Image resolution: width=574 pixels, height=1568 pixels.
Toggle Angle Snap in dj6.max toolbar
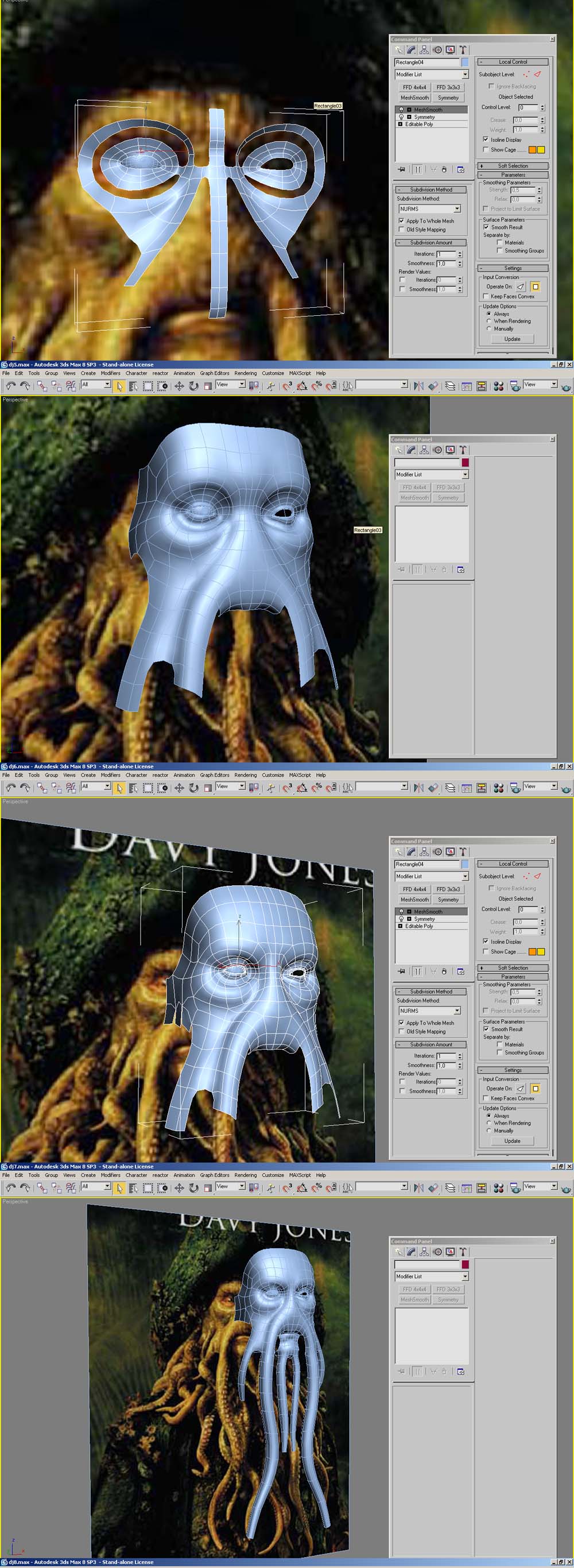coord(302,788)
